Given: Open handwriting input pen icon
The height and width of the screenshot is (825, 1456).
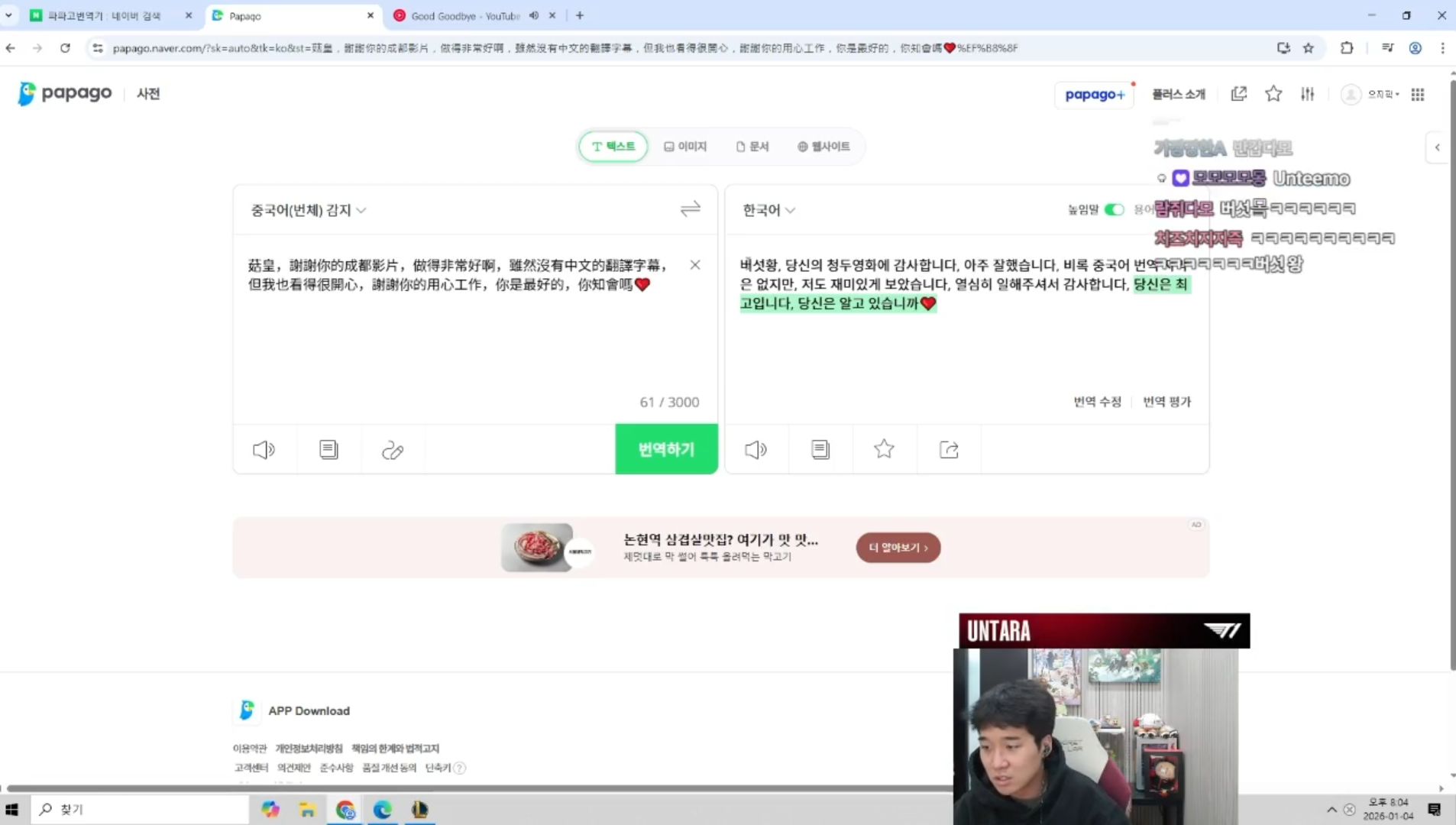Looking at the screenshot, I should tap(393, 450).
